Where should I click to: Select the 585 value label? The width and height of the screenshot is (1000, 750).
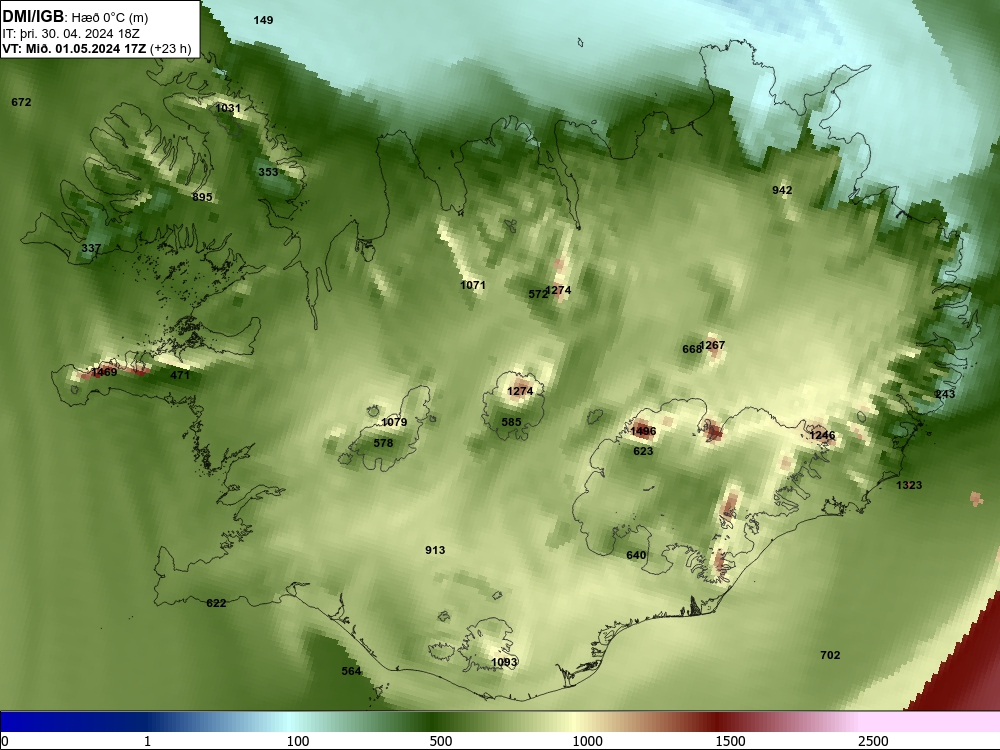511,422
